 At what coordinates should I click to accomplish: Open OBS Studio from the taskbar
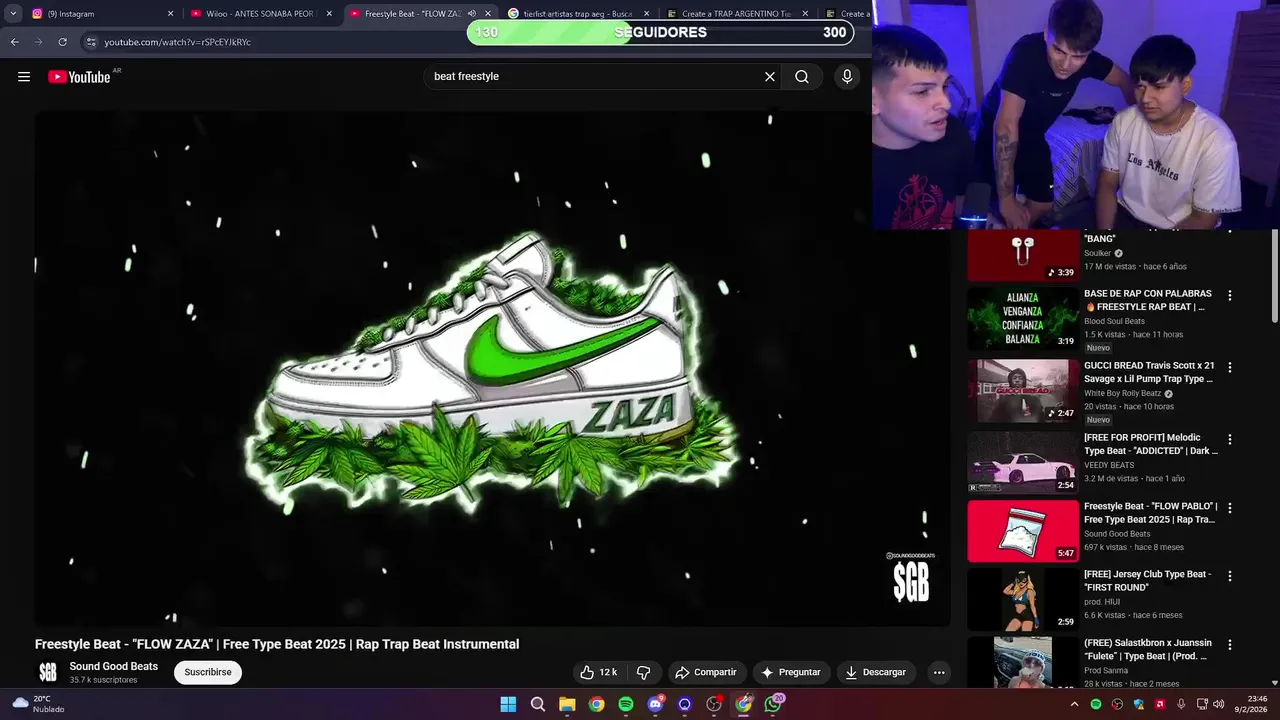714,704
